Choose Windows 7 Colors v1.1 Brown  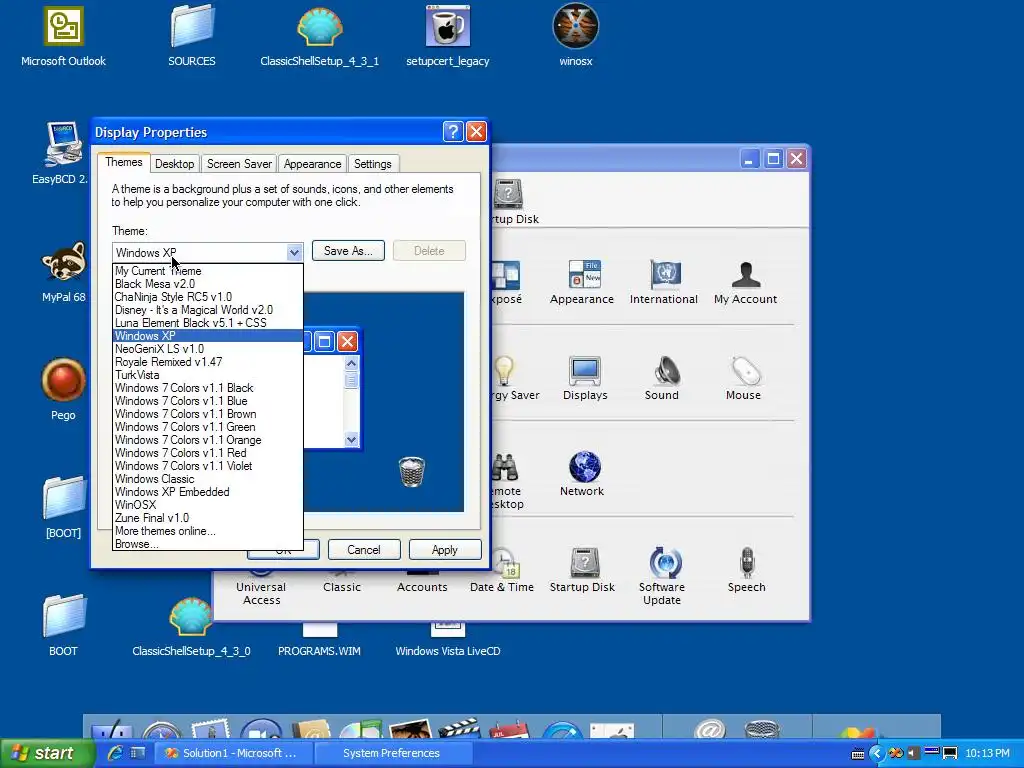pyautogui.click(x=208, y=414)
